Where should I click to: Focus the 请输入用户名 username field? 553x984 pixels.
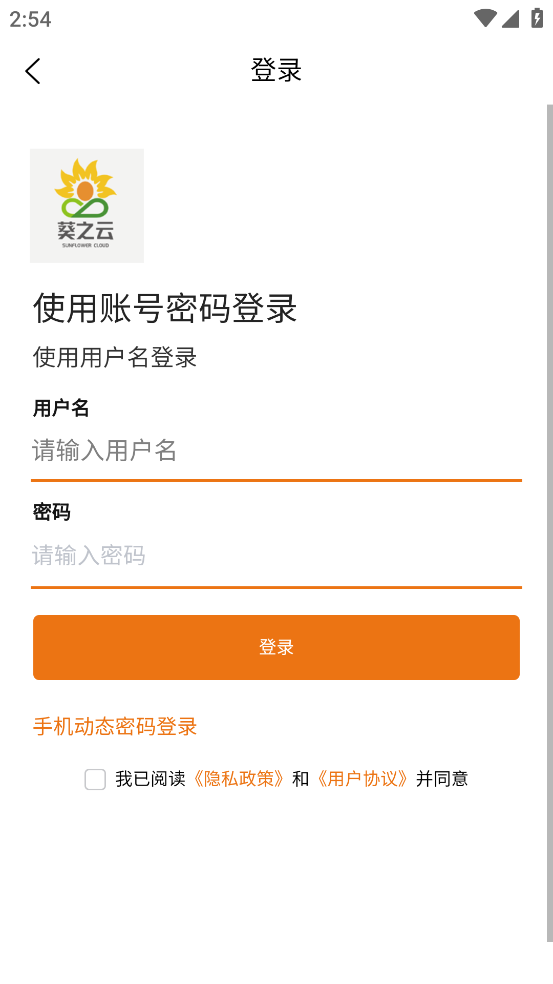276,451
